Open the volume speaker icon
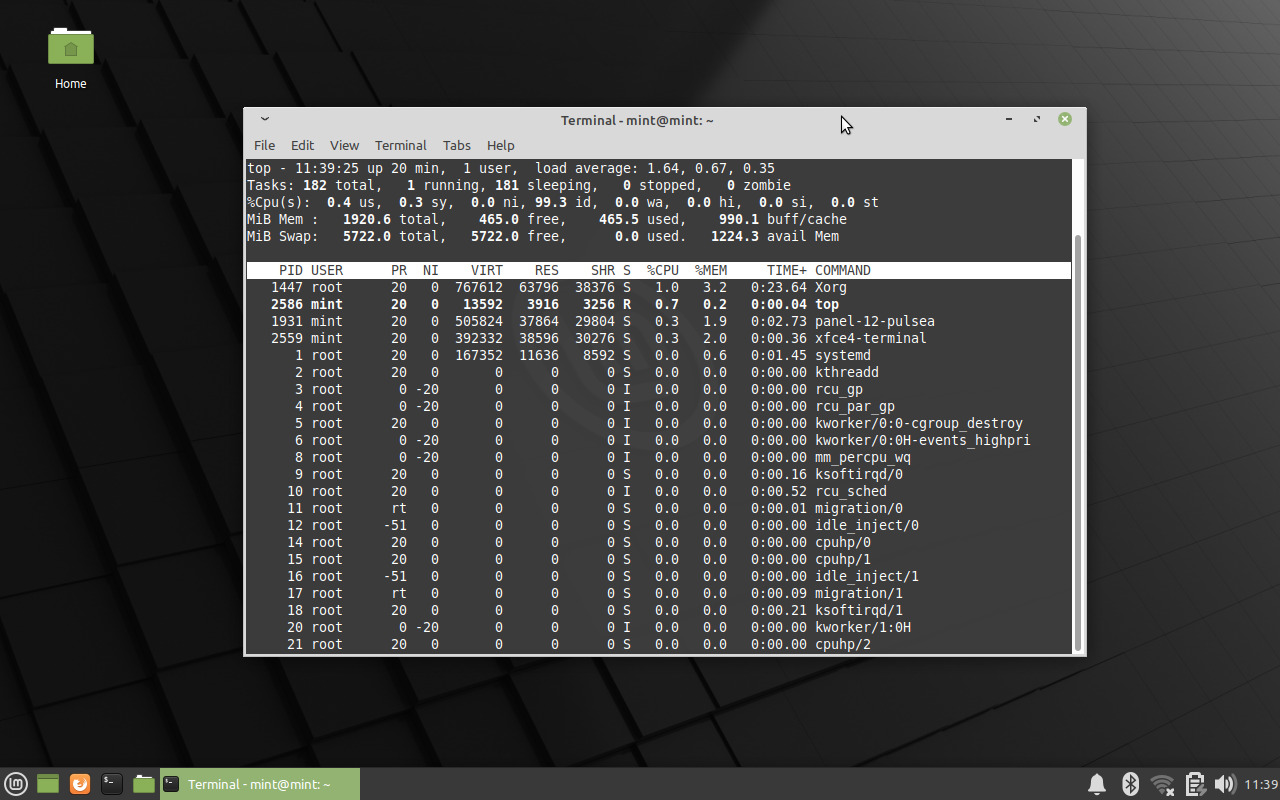Viewport: 1280px width, 800px height. (1225, 784)
